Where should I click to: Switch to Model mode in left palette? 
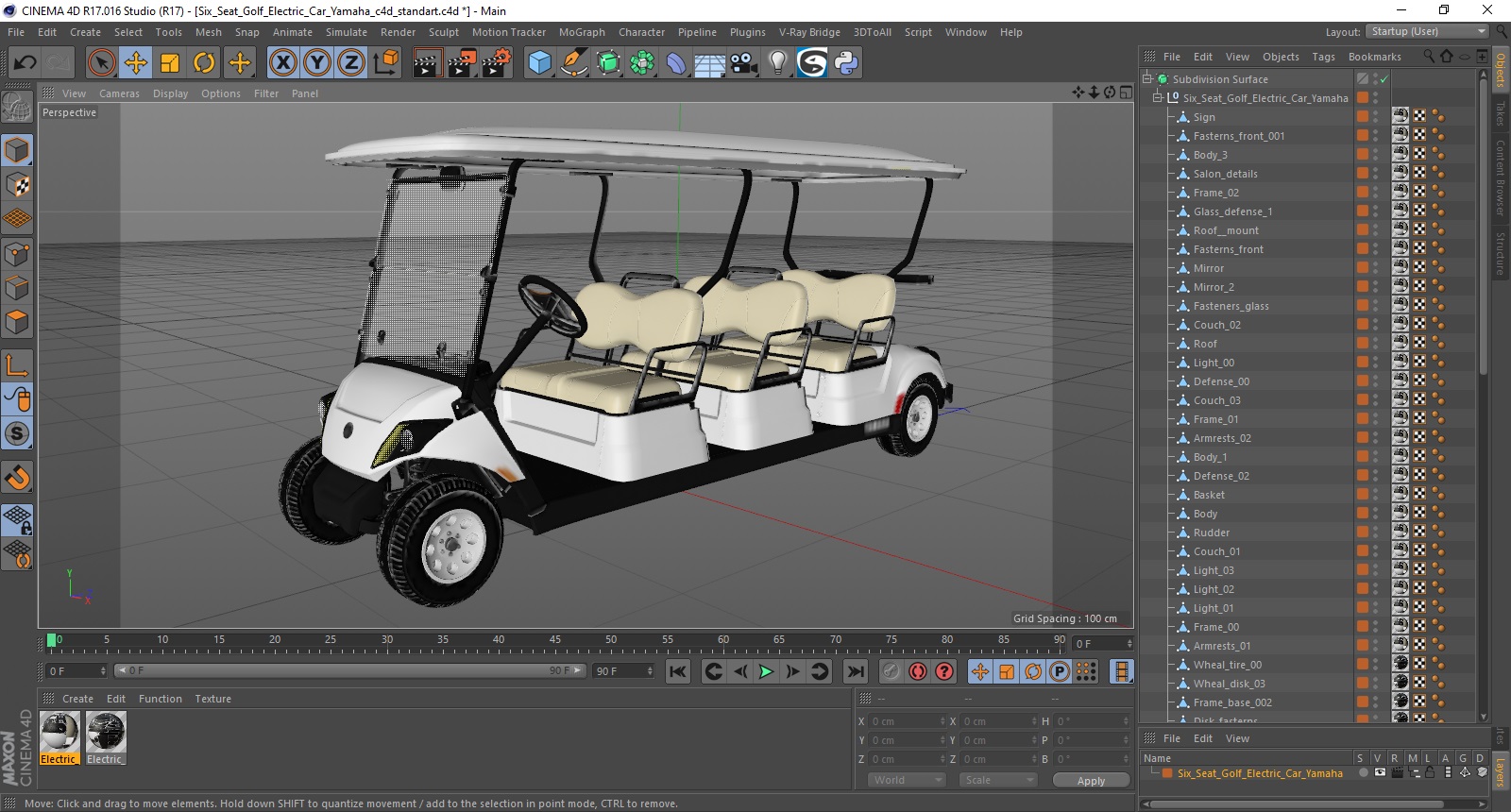(18, 150)
